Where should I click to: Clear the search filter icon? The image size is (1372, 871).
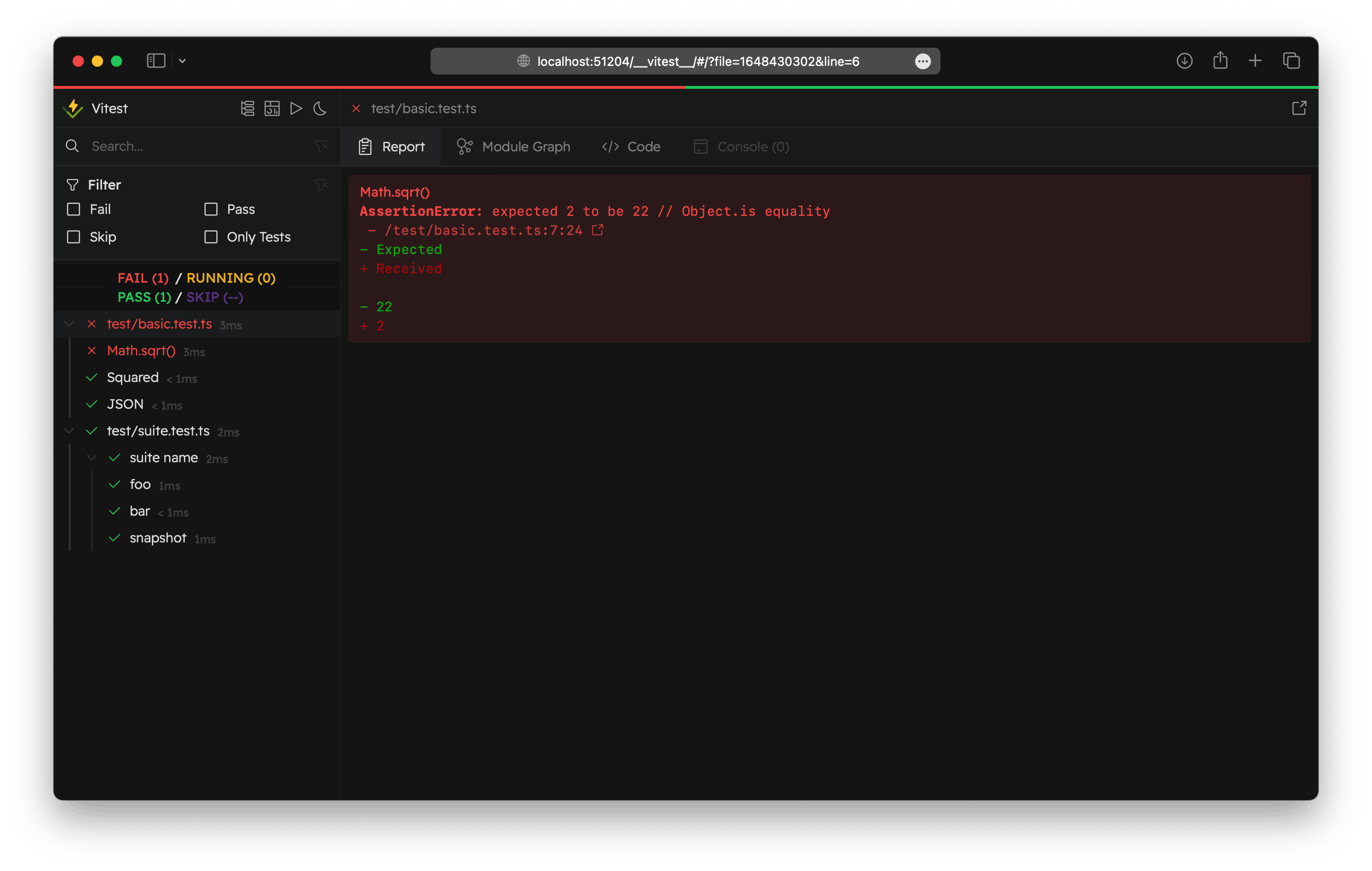pyautogui.click(x=321, y=146)
